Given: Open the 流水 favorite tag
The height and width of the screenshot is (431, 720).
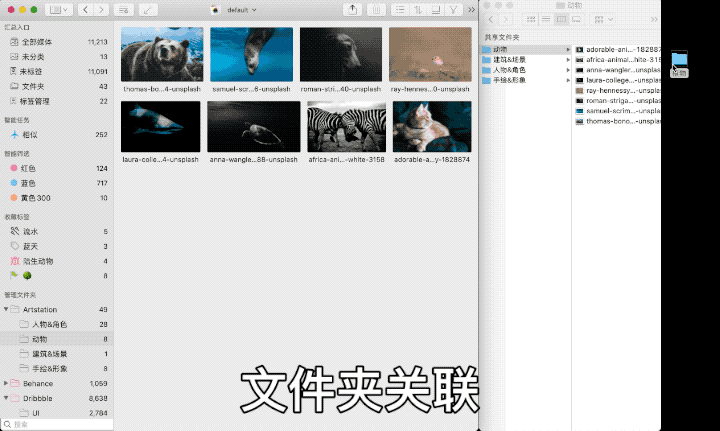Looking at the screenshot, I should pos(57,232).
